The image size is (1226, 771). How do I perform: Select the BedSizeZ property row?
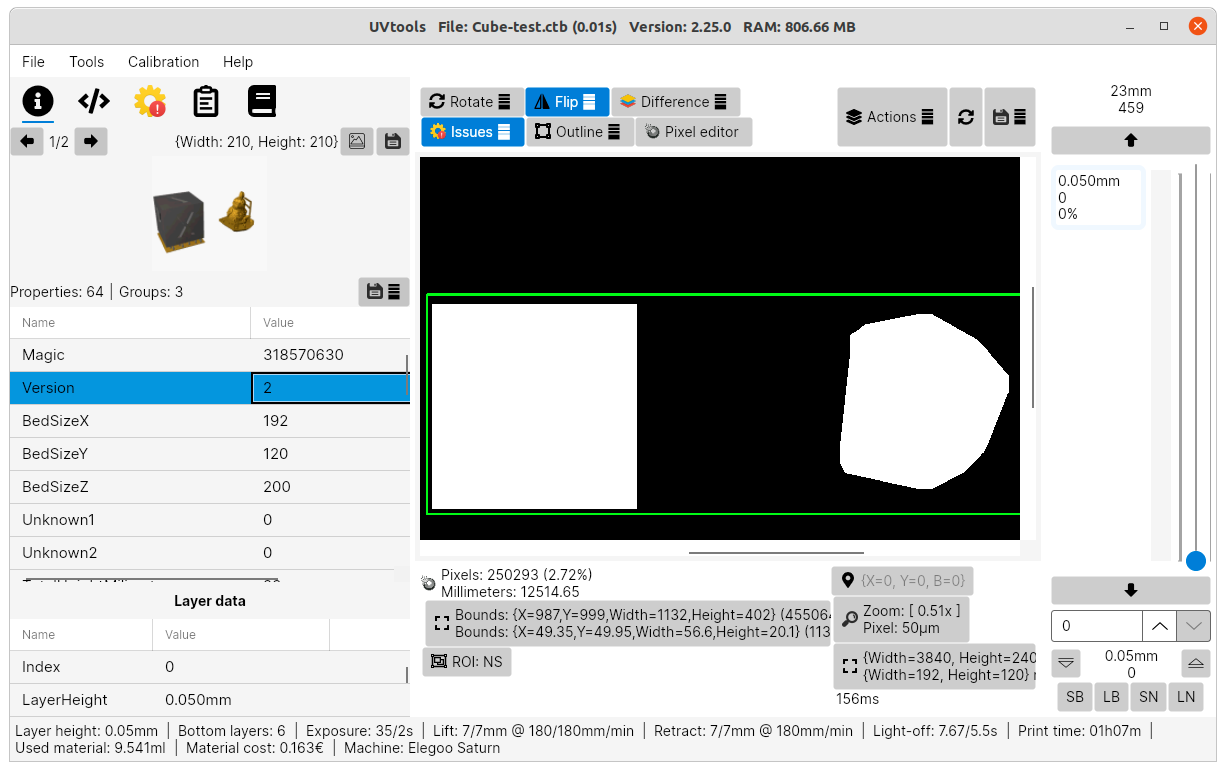210,487
